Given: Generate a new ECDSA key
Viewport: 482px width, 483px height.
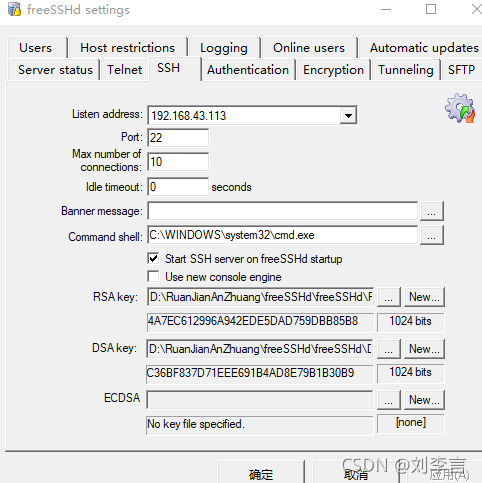Looking at the screenshot, I should tap(424, 400).
